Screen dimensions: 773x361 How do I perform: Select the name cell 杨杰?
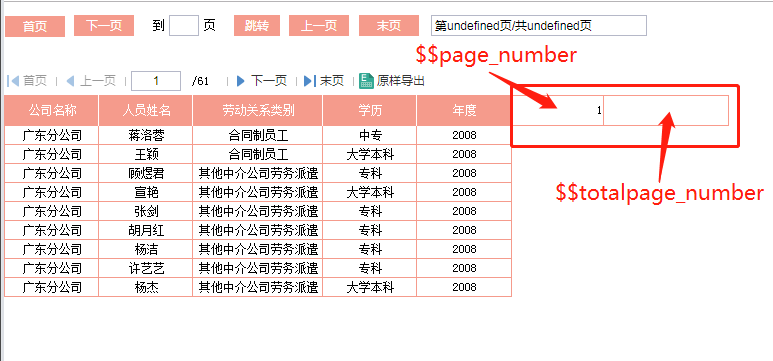click(x=146, y=287)
